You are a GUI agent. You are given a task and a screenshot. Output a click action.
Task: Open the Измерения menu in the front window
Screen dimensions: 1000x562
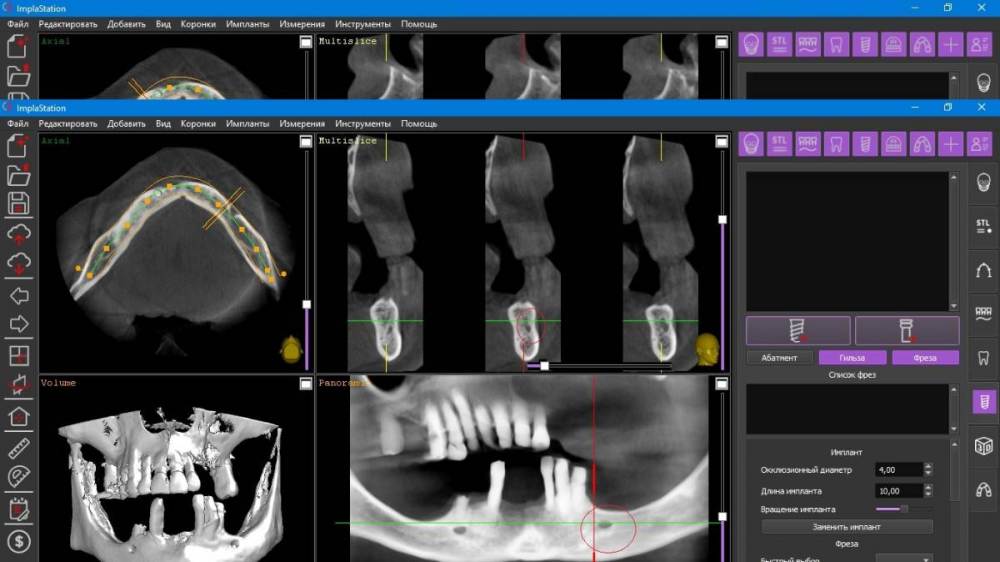[x=302, y=124]
